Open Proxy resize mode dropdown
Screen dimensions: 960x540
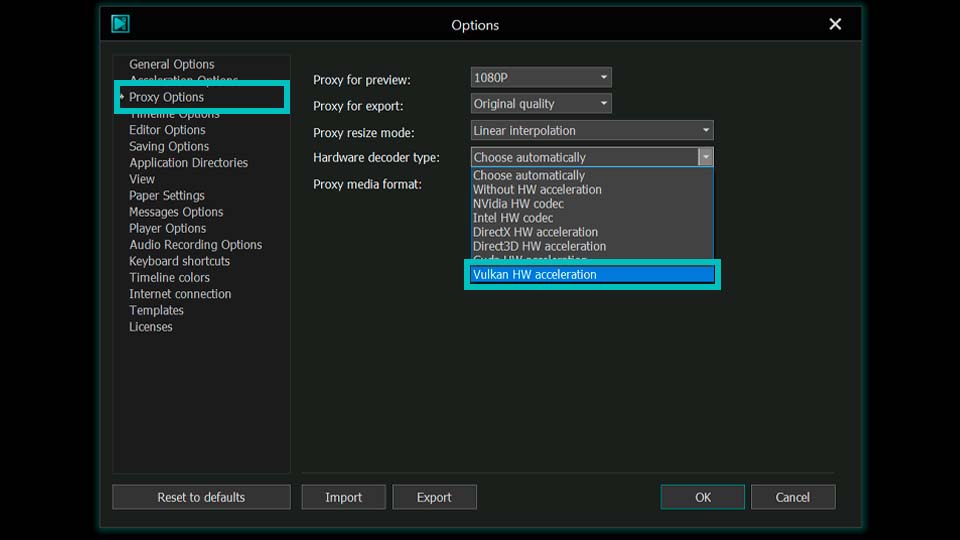[x=592, y=130]
